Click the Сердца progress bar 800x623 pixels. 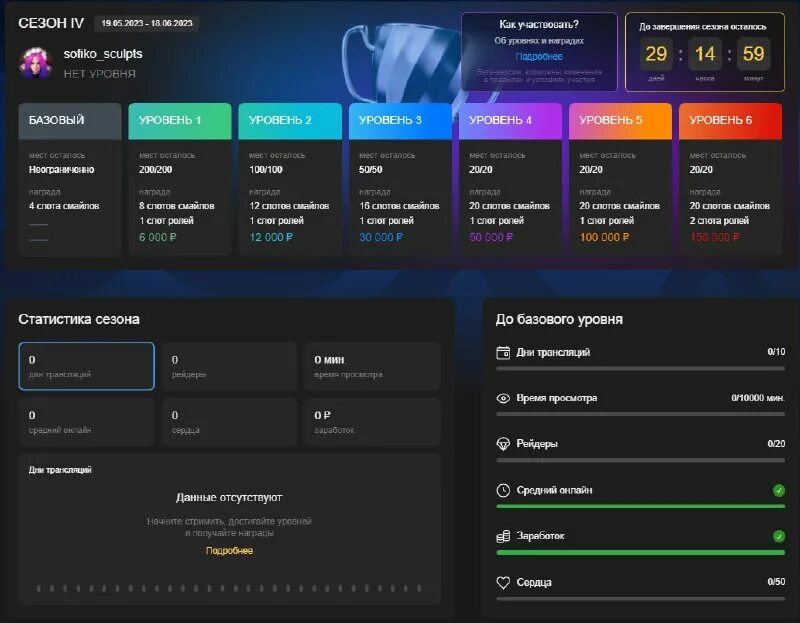[640, 600]
